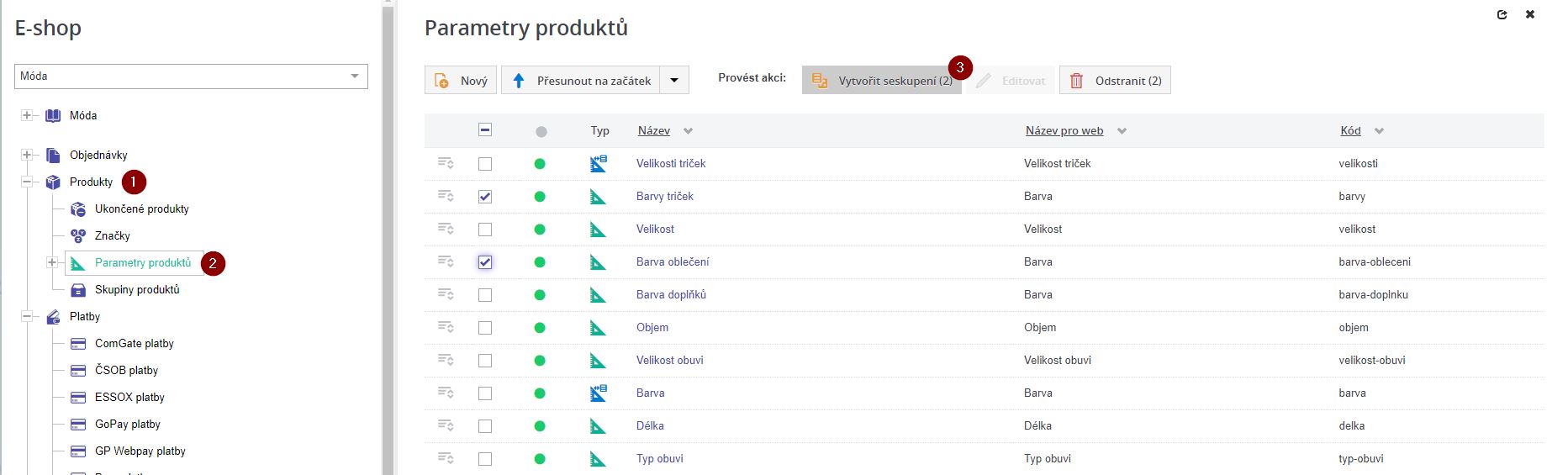This screenshot has width=1568, height=475.
Task: Click the green status dot for Objem
Action: (x=540, y=328)
